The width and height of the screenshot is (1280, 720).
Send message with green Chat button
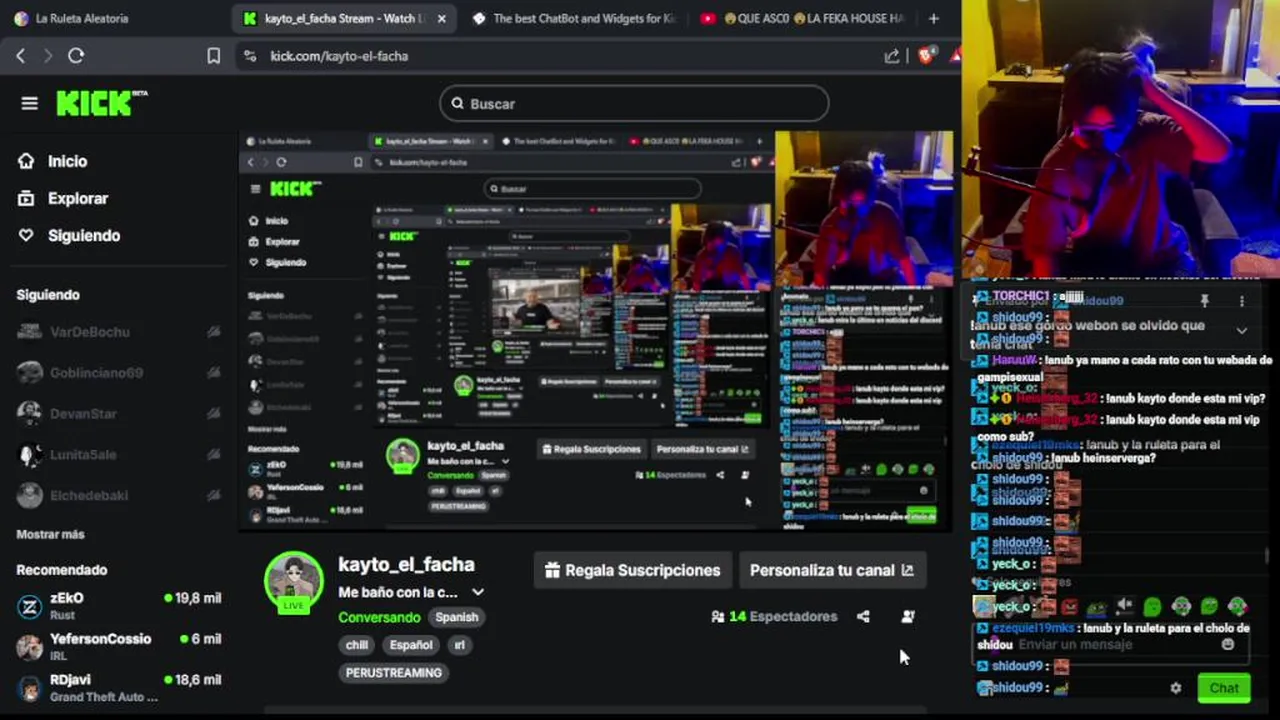[x=1224, y=688]
